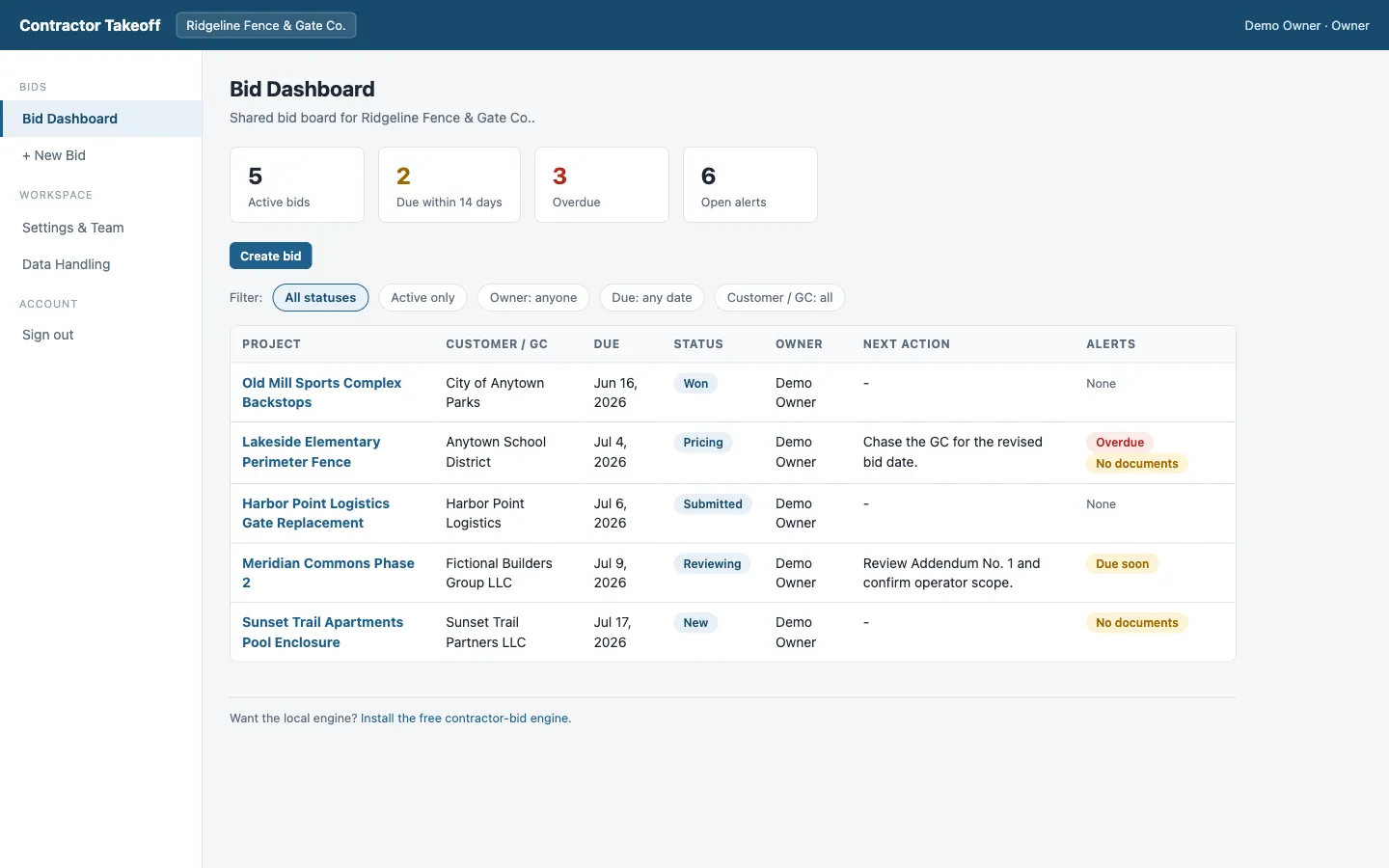Viewport: 1389px width, 868px height.
Task: Start a new bid from the sidebar
Action: click(101, 155)
